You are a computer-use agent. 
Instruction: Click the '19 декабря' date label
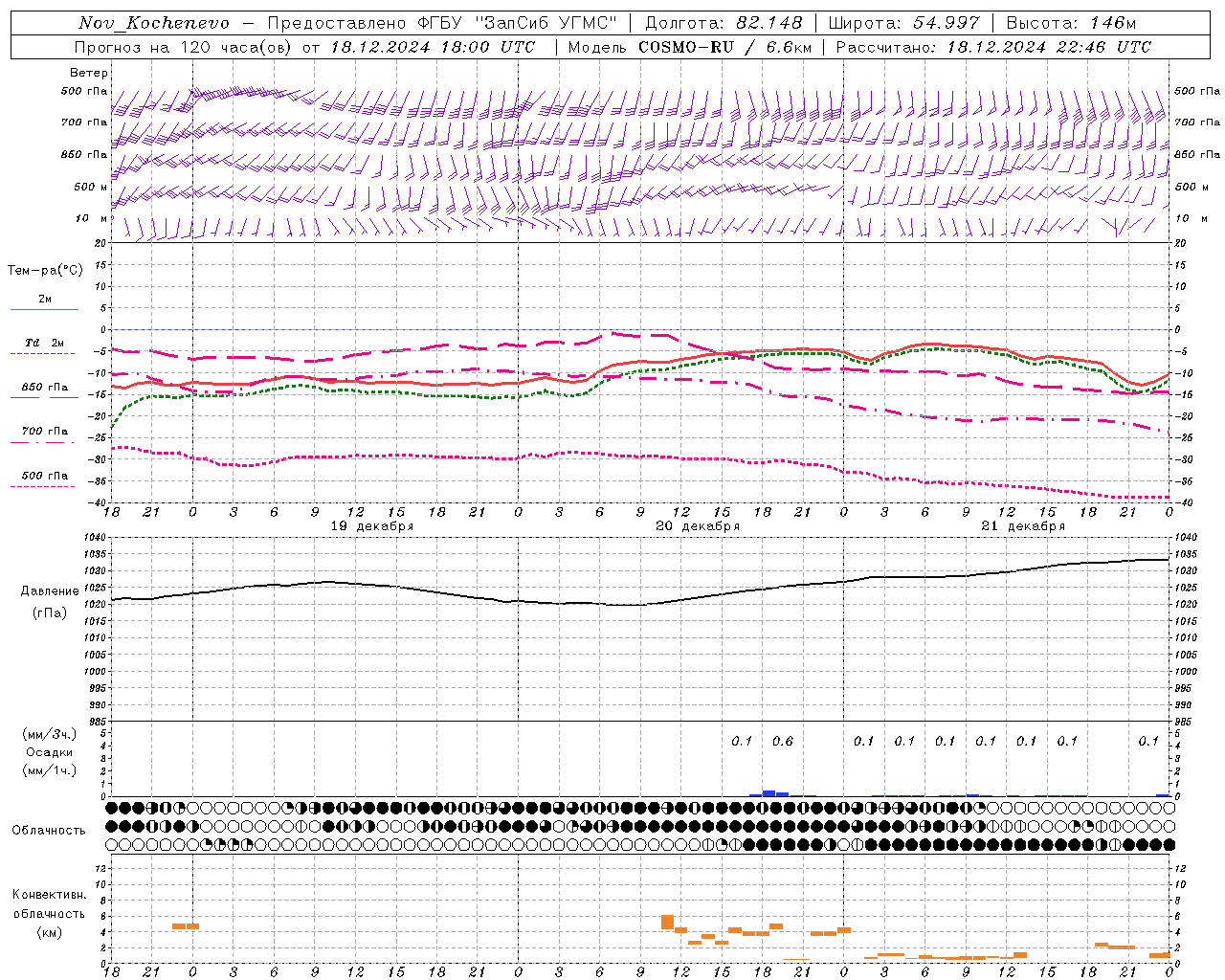point(372,526)
